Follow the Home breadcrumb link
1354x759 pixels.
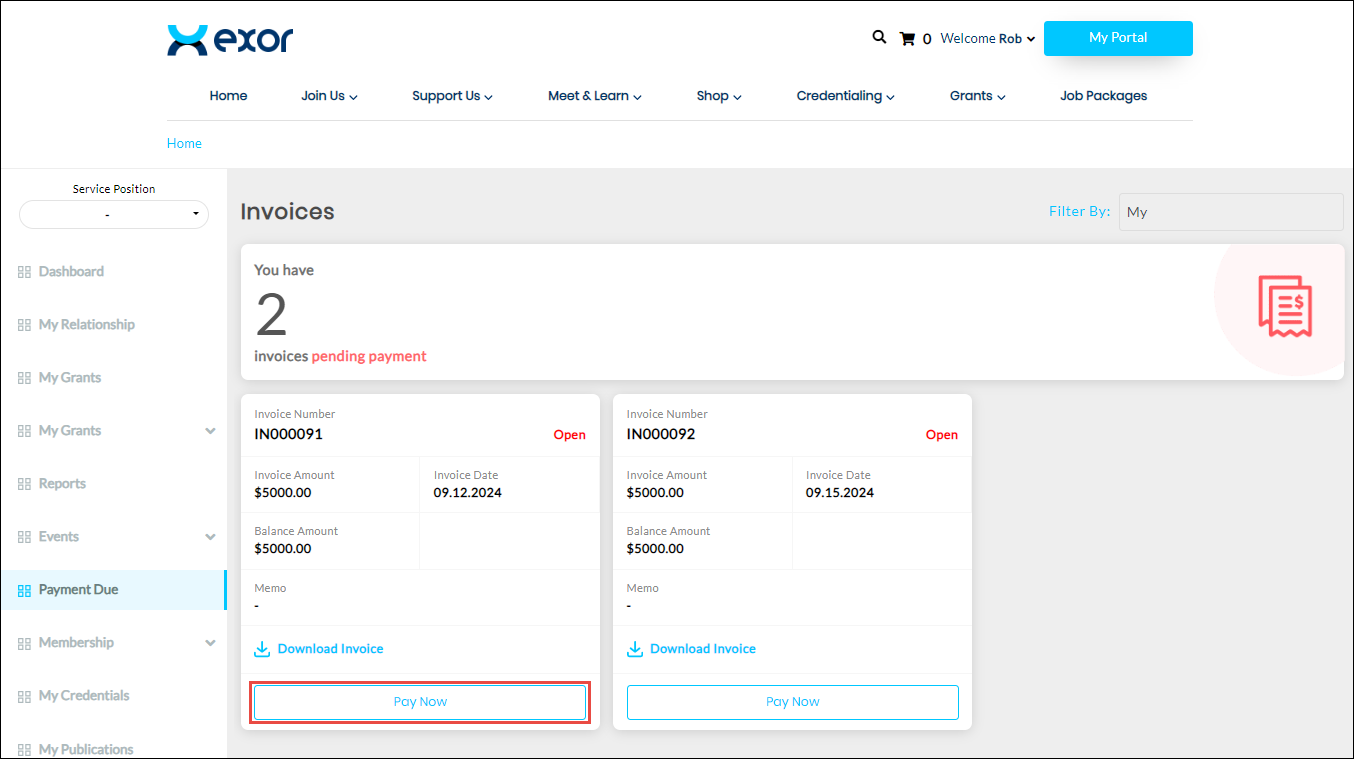coord(184,143)
